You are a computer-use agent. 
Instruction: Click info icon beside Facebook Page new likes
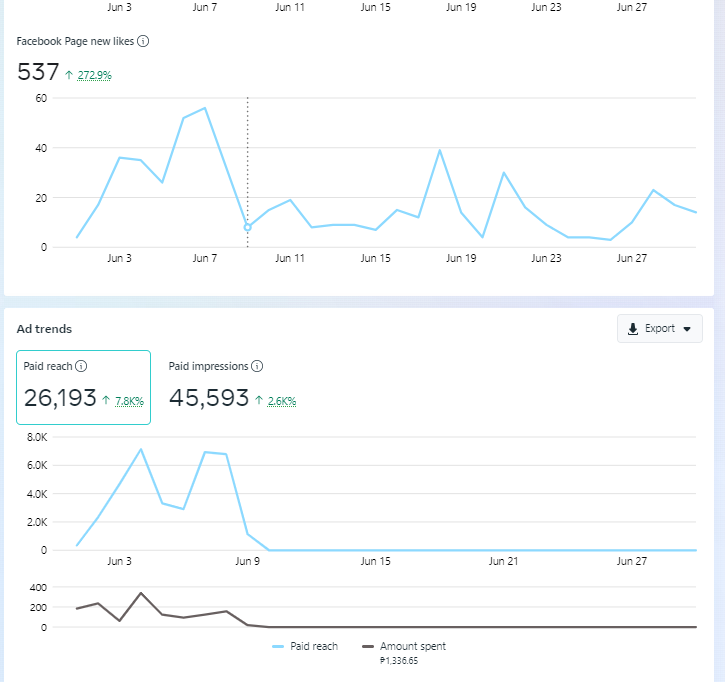coord(143,41)
